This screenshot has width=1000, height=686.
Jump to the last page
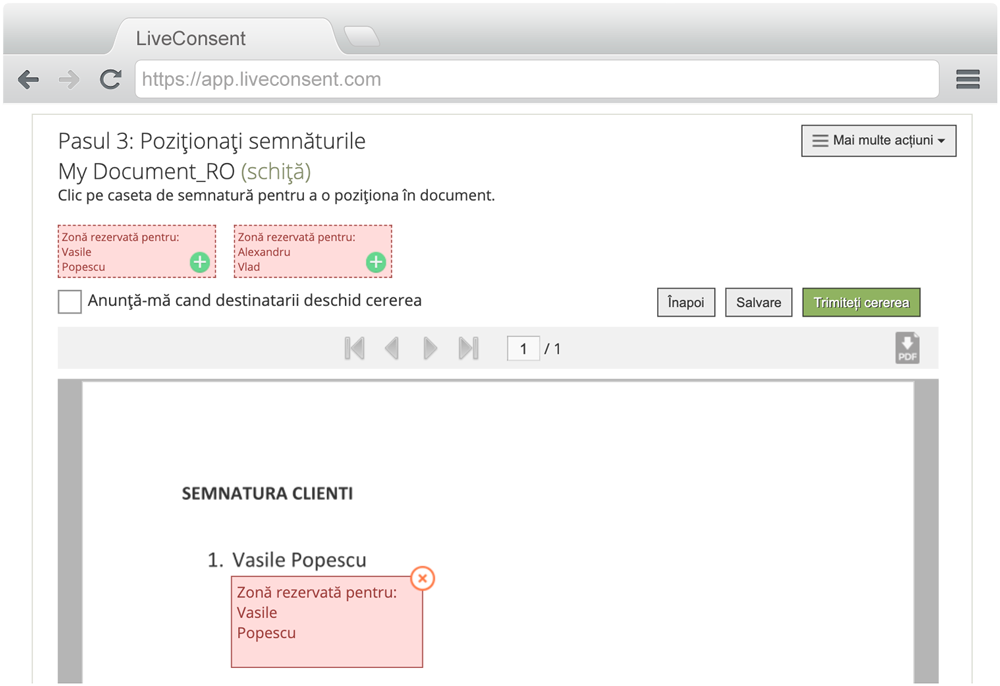pos(468,348)
